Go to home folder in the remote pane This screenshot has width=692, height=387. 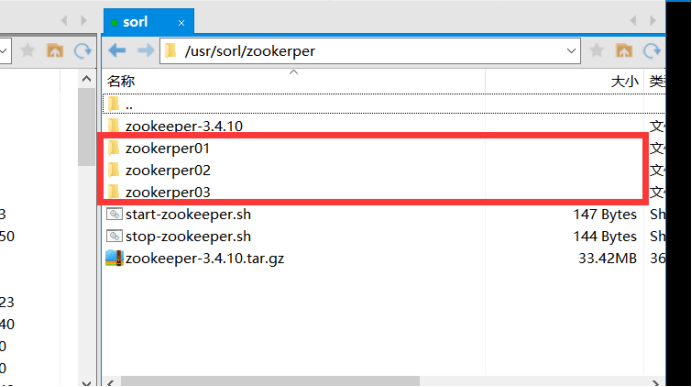[624, 51]
